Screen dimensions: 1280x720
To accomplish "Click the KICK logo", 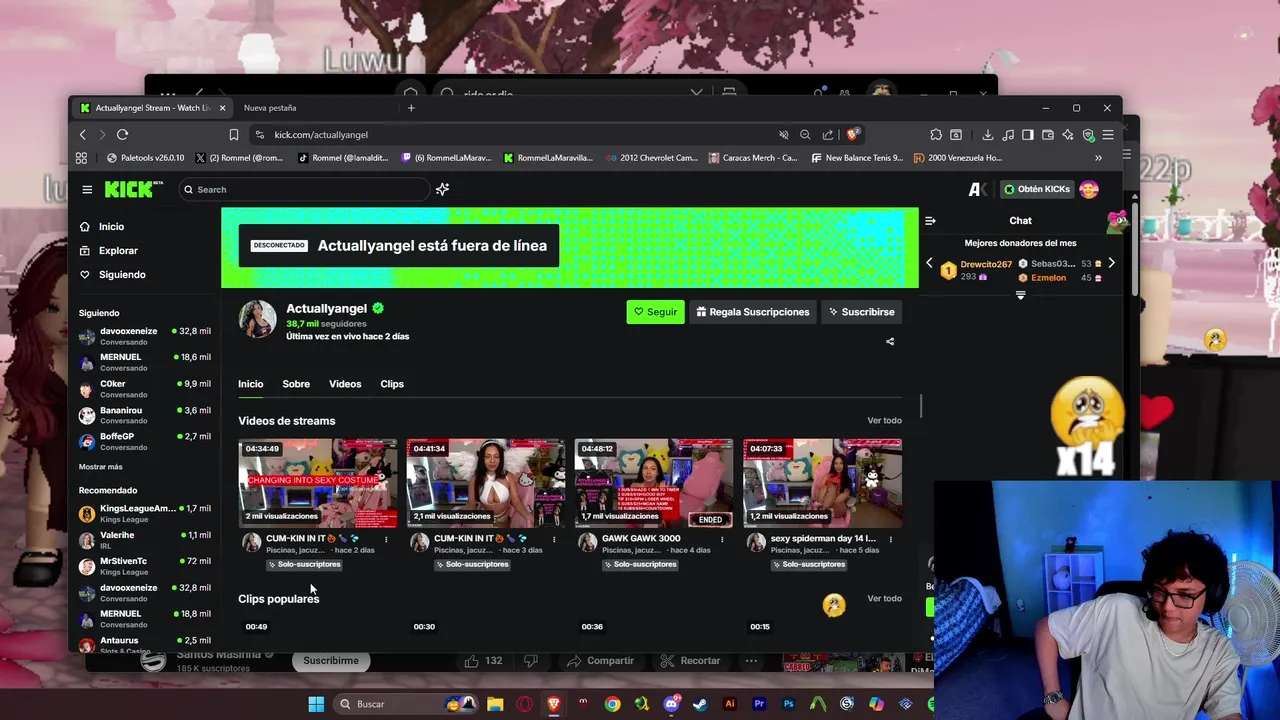I will coord(133,189).
